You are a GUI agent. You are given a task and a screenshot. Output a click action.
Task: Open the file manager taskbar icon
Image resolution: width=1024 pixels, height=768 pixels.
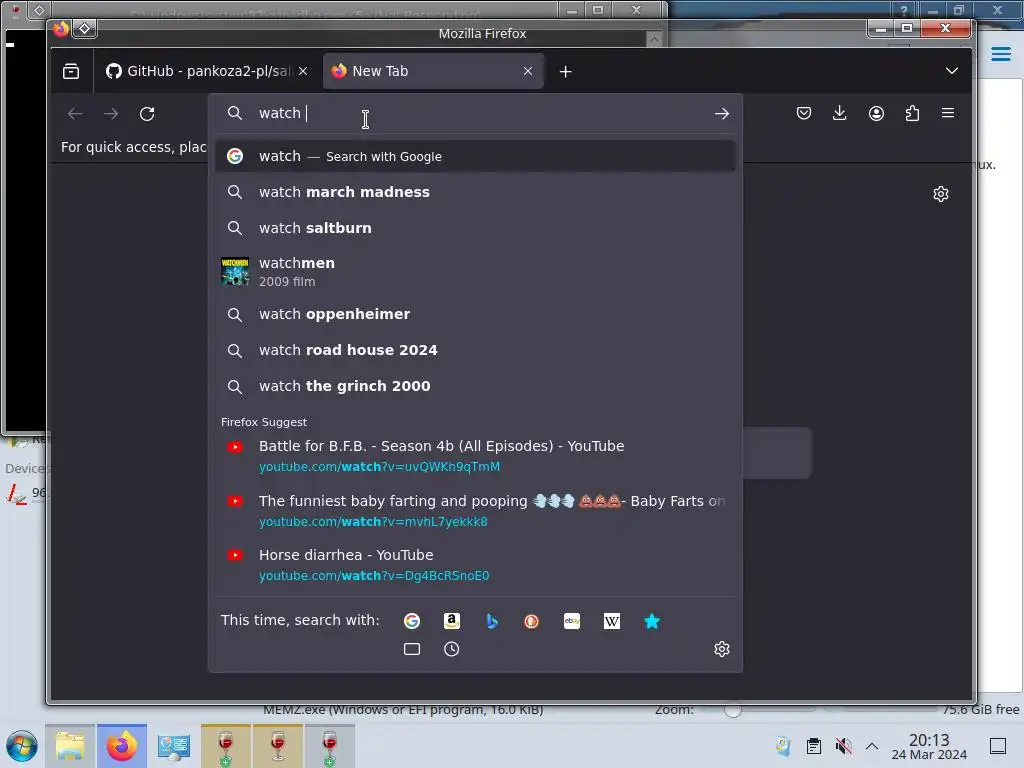coord(70,746)
